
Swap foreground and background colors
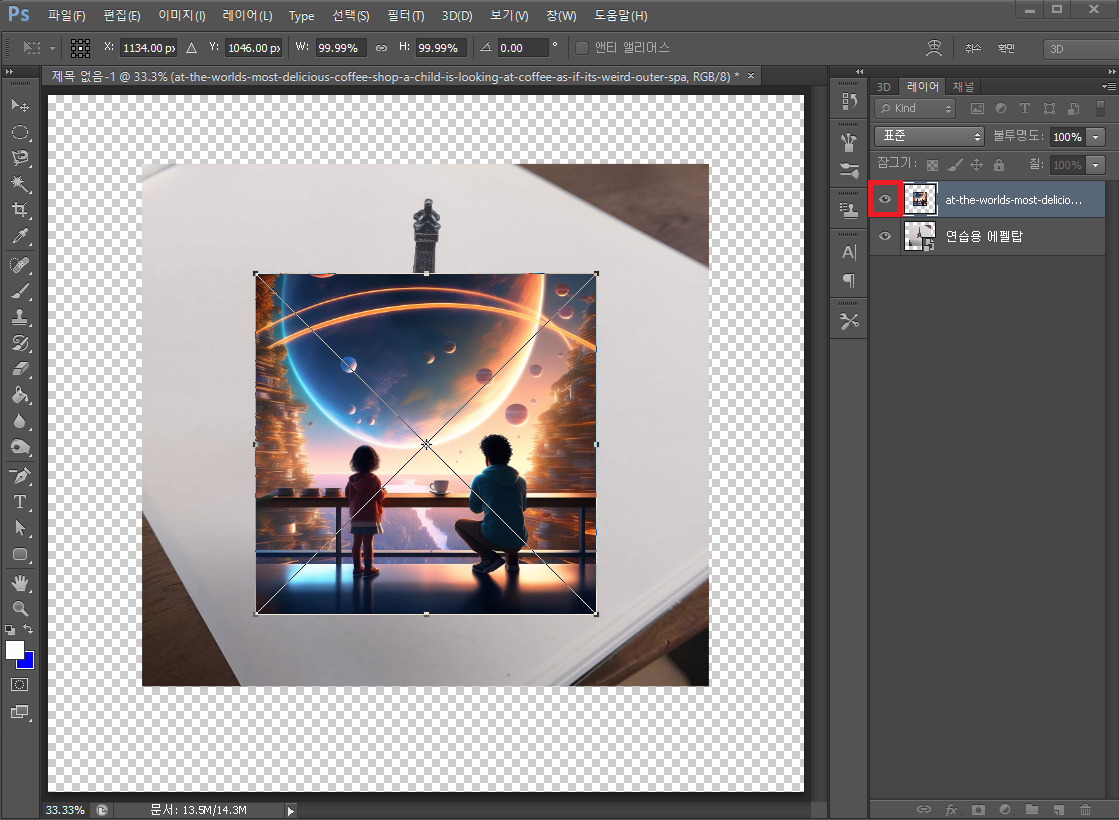[28, 629]
